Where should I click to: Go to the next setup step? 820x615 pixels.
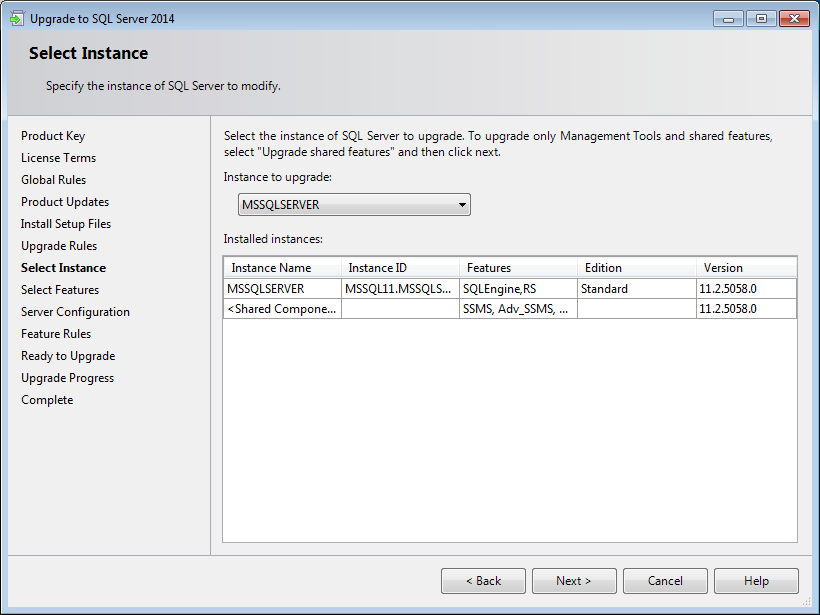[574, 581]
